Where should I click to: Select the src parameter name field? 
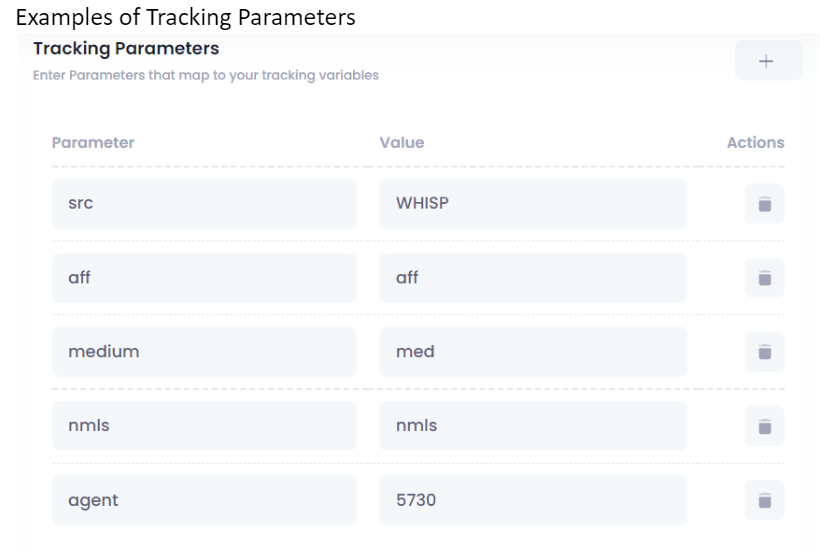(x=204, y=204)
